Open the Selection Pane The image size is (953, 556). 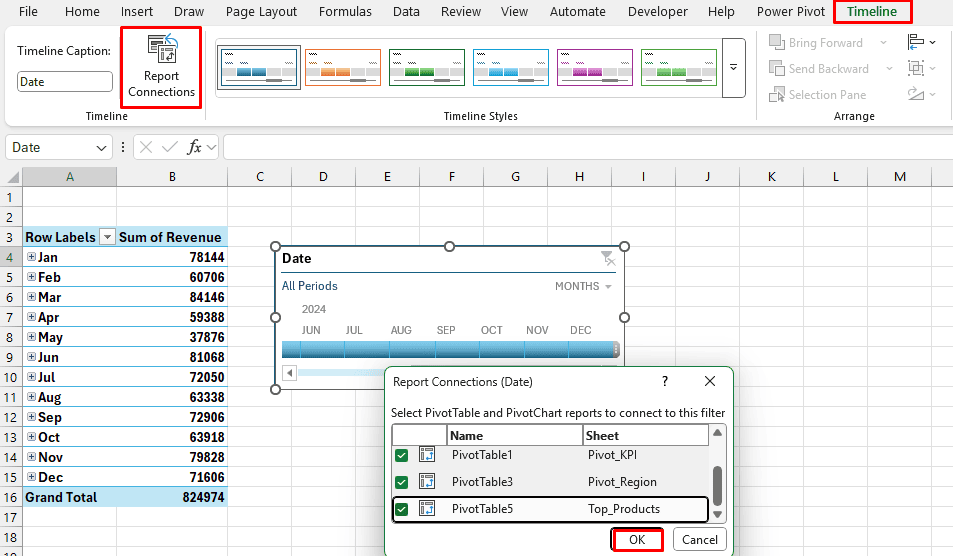[x=817, y=95]
